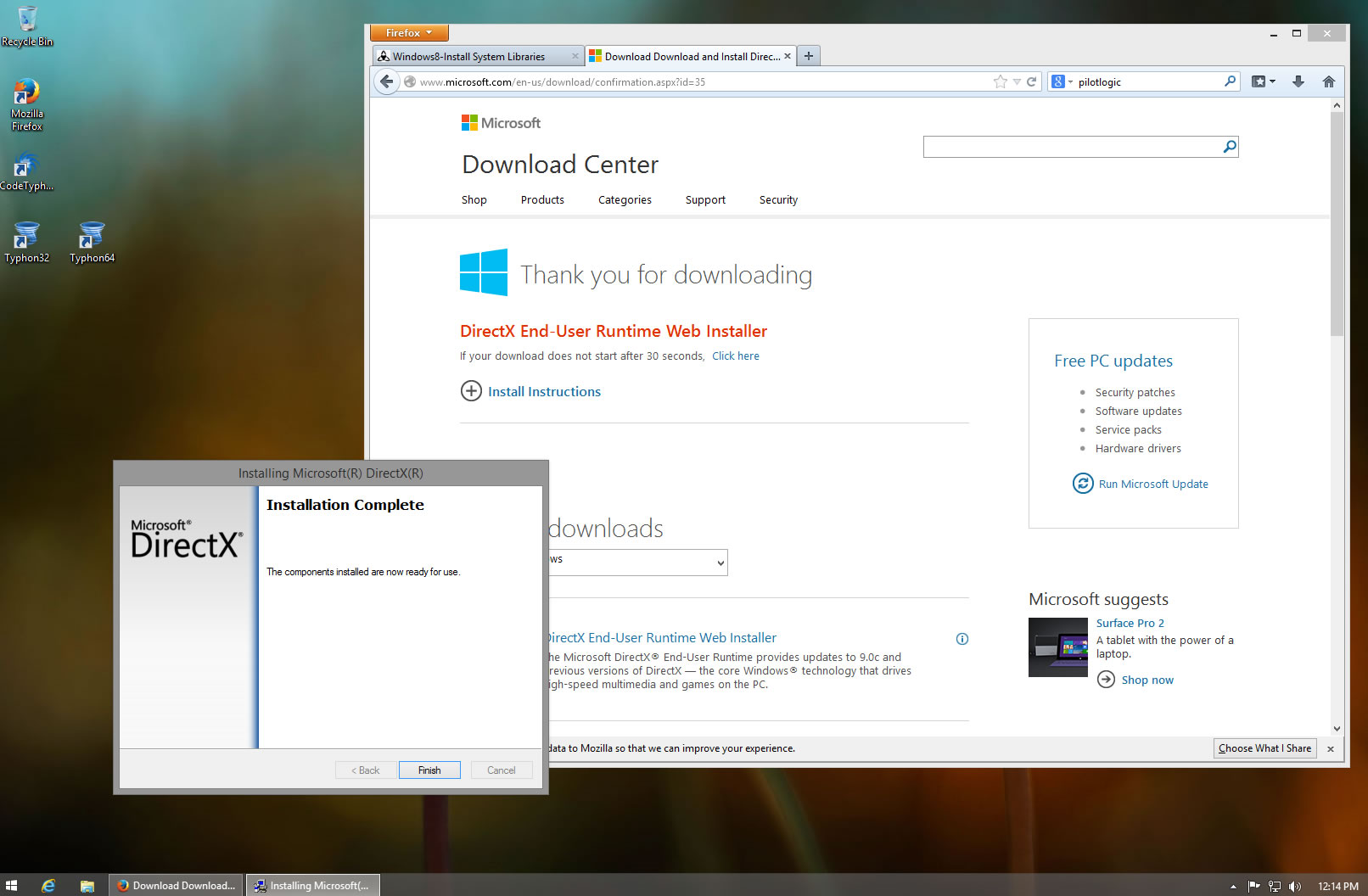Screen dimensions: 1368x896
Task: Click the Microsoft logo on the page
Action: pos(501,123)
